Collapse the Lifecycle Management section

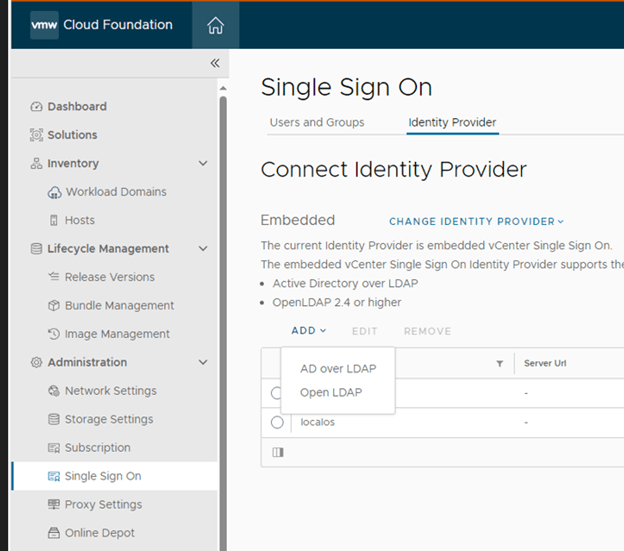203,249
